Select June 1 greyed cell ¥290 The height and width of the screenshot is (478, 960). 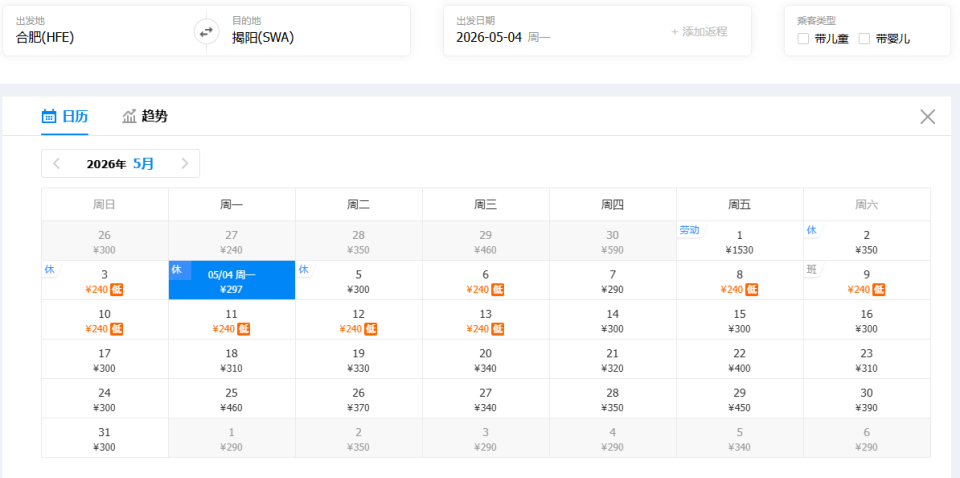pyautogui.click(x=231, y=438)
